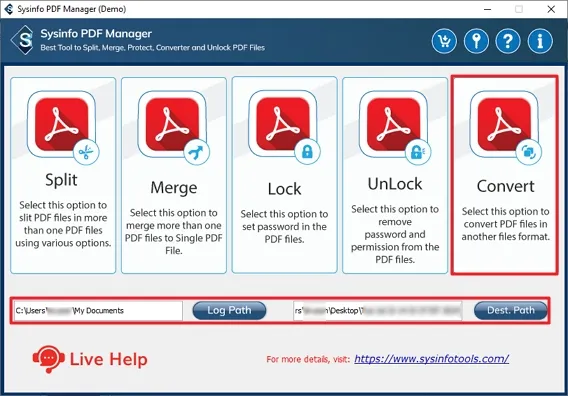Click the Convert title text

tap(505, 186)
